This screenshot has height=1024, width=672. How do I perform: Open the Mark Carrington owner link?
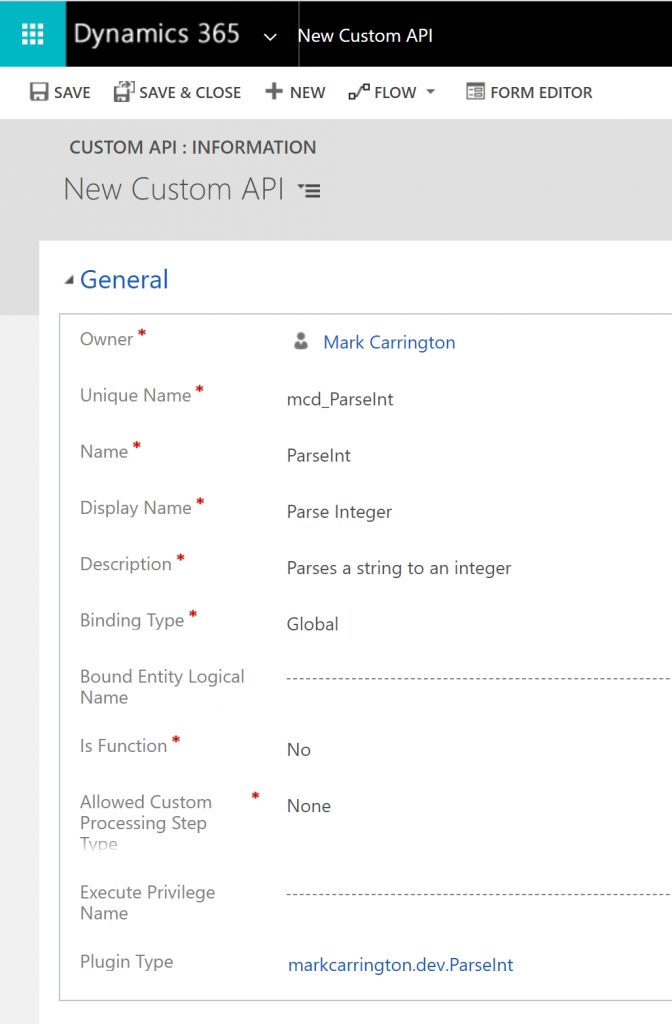point(389,342)
